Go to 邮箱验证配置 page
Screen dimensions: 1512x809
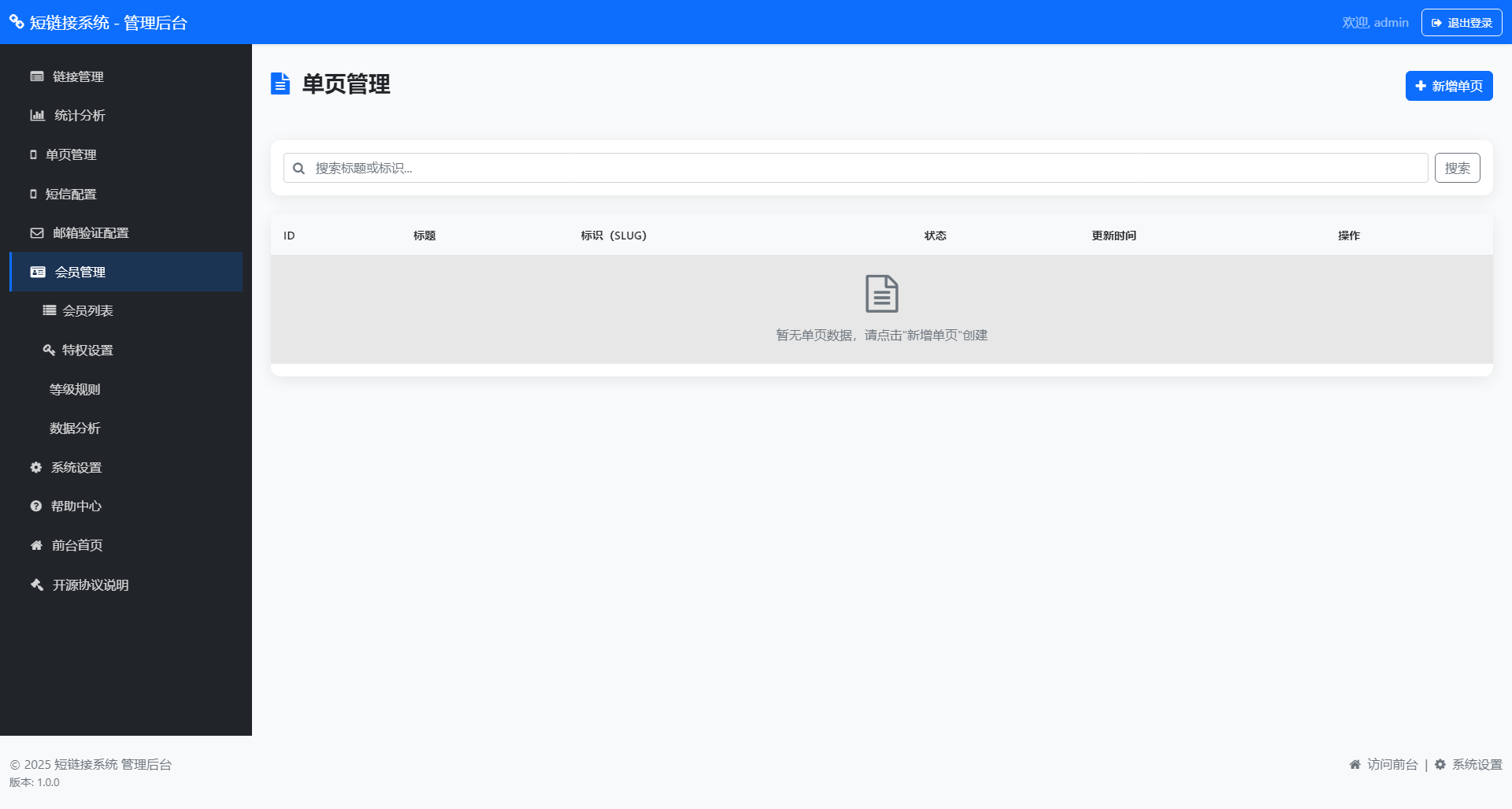(126, 233)
